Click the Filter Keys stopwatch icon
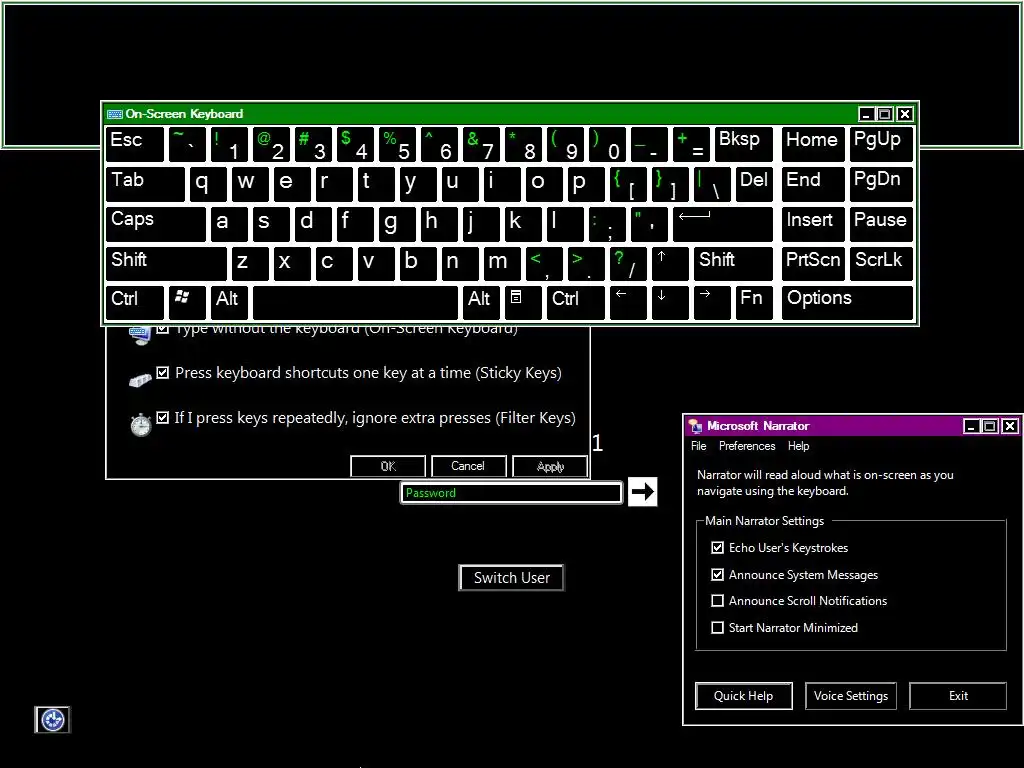1024x768 pixels. tap(140, 424)
